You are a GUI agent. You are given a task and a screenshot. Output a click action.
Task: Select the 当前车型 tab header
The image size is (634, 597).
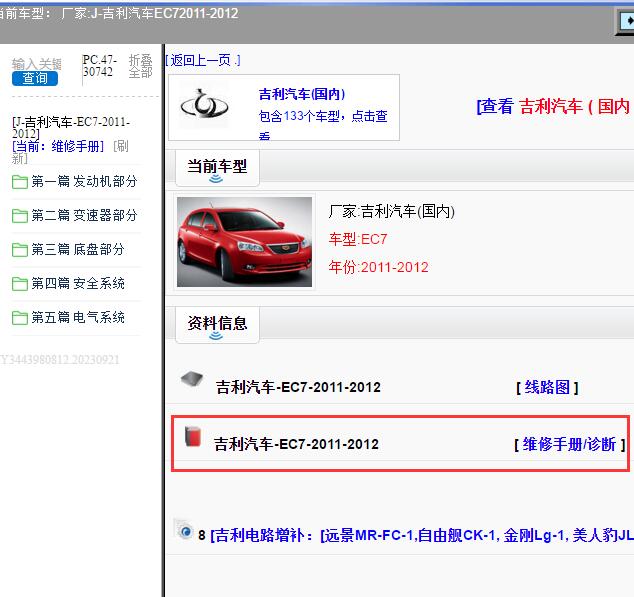pyautogui.click(x=218, y=168)
